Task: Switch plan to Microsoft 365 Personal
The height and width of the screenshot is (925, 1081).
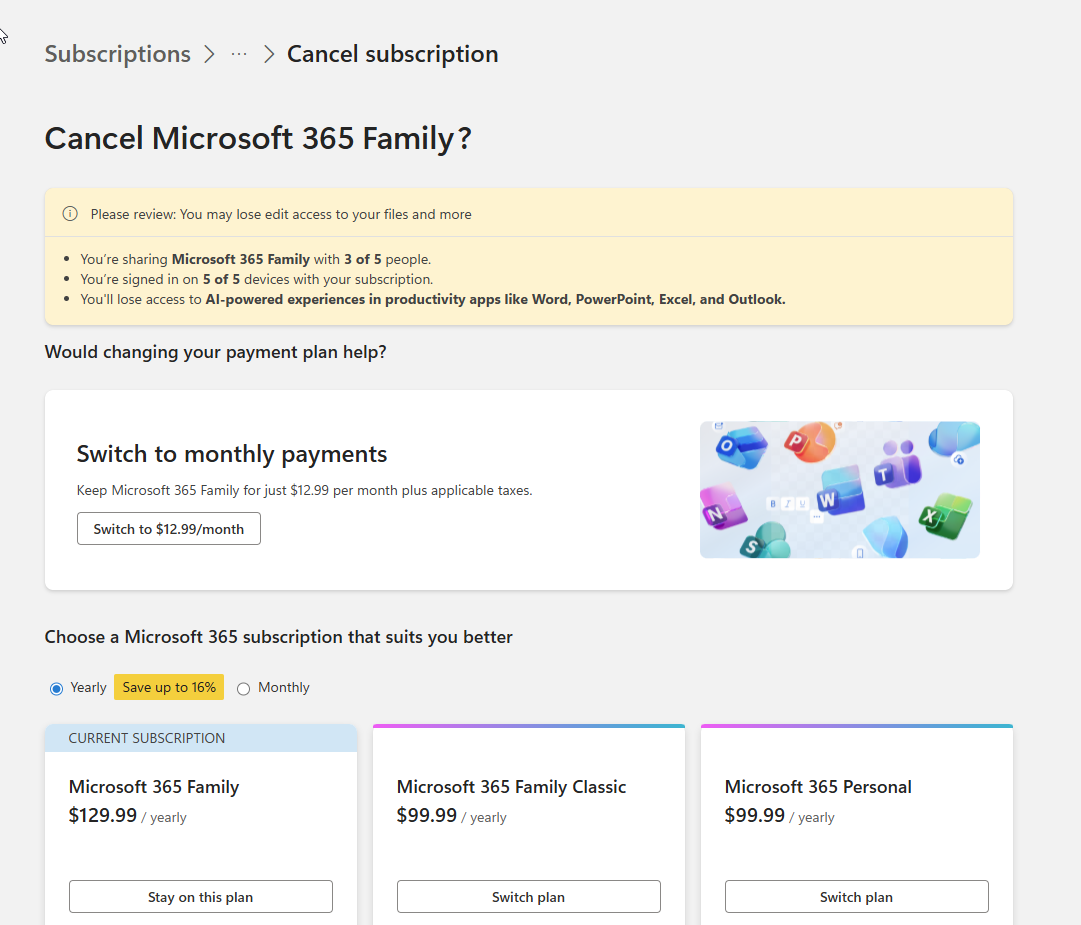Action: [x=856, y=897]
